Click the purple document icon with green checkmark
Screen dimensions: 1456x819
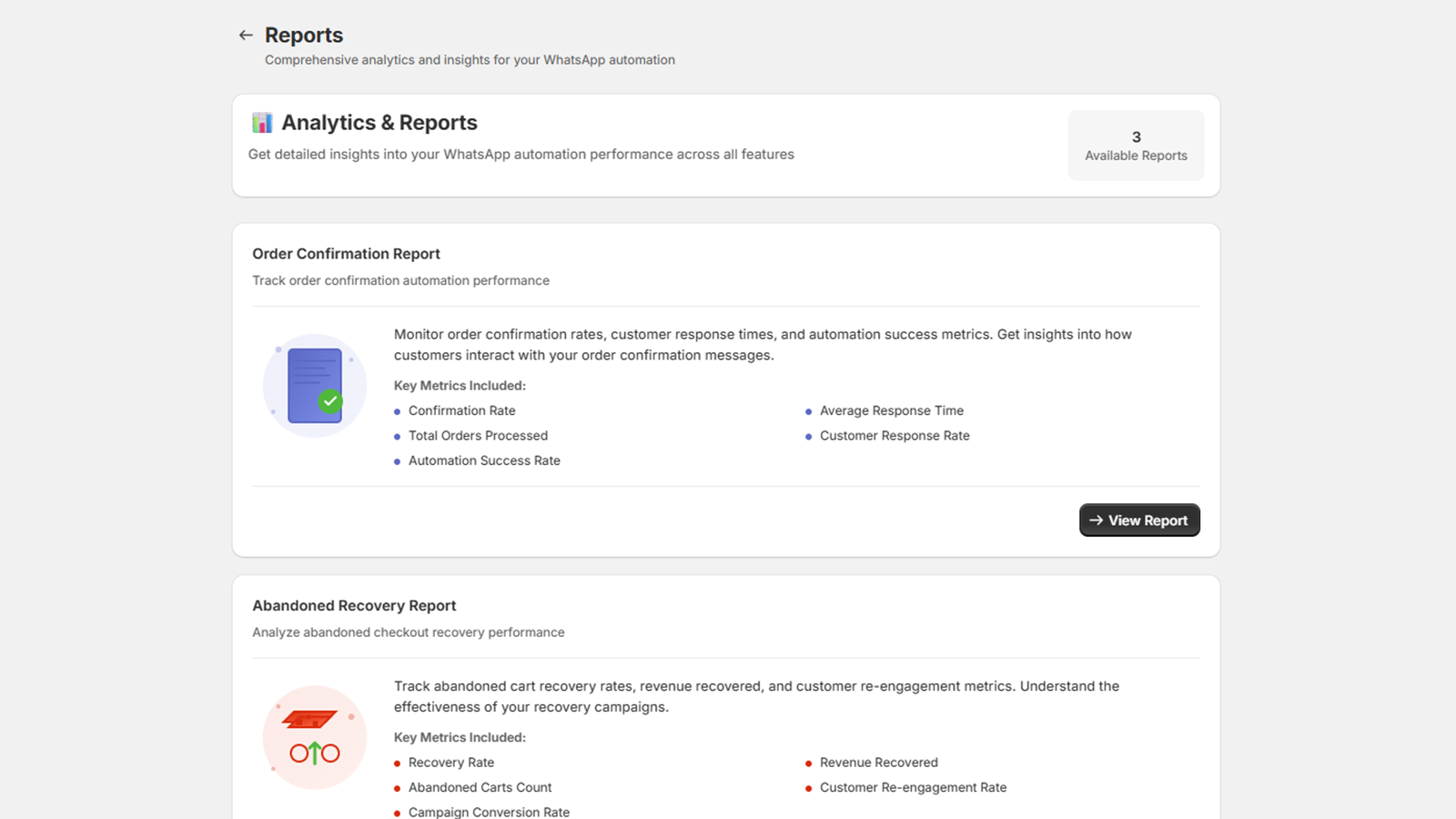click(314, 384)
